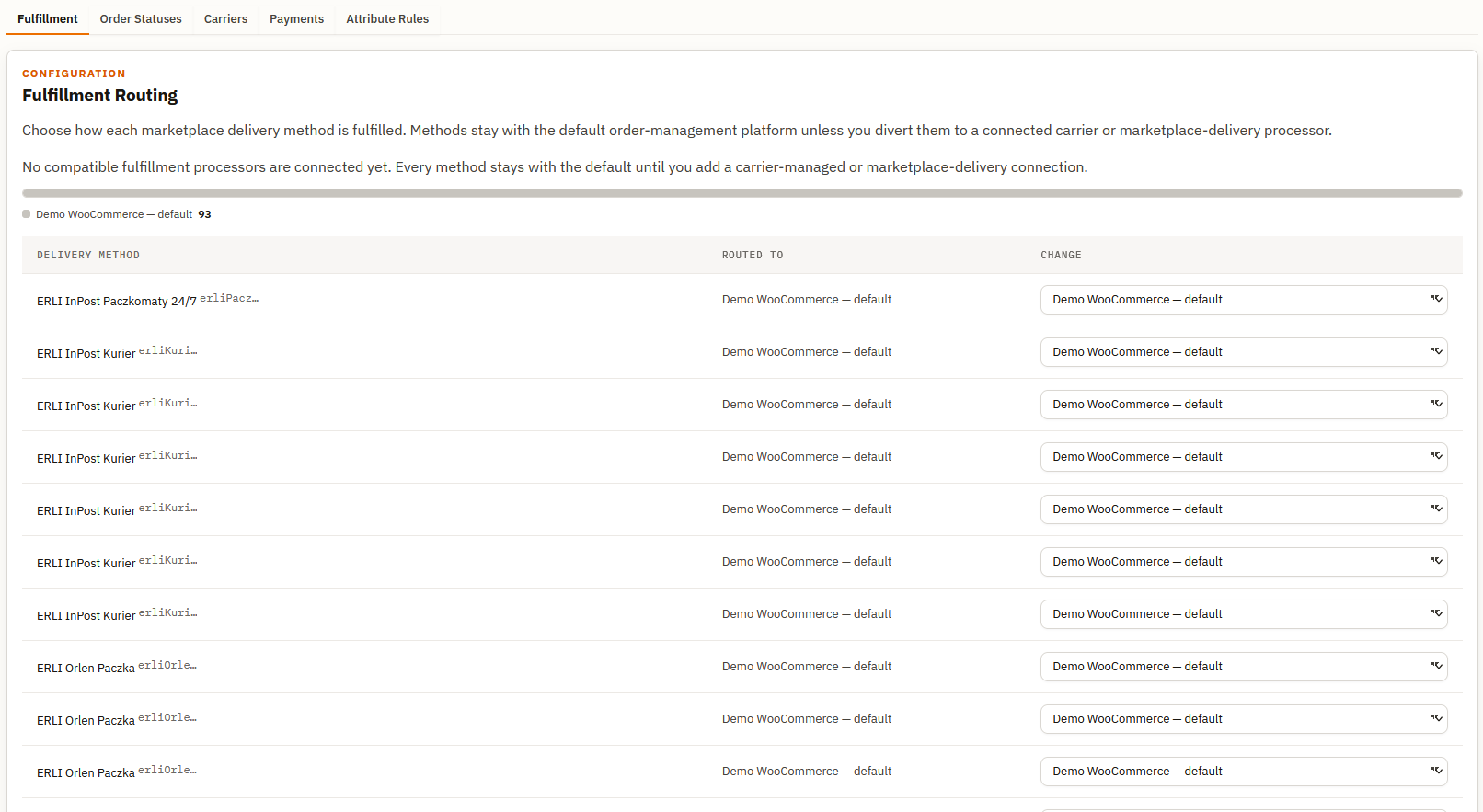Select the Payments tab
1483x812 pixels.
296,18
